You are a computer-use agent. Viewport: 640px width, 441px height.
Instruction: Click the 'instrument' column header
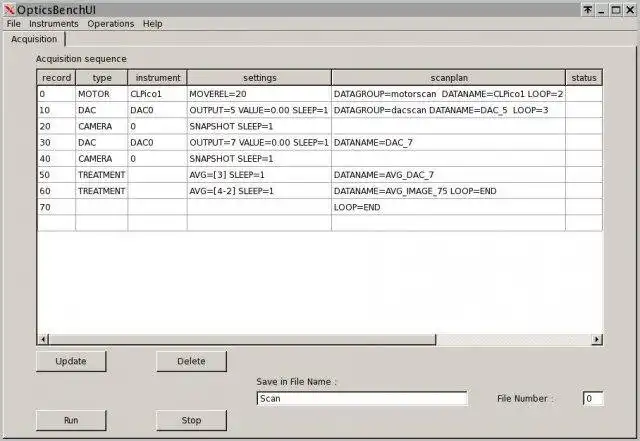point(158,78)
